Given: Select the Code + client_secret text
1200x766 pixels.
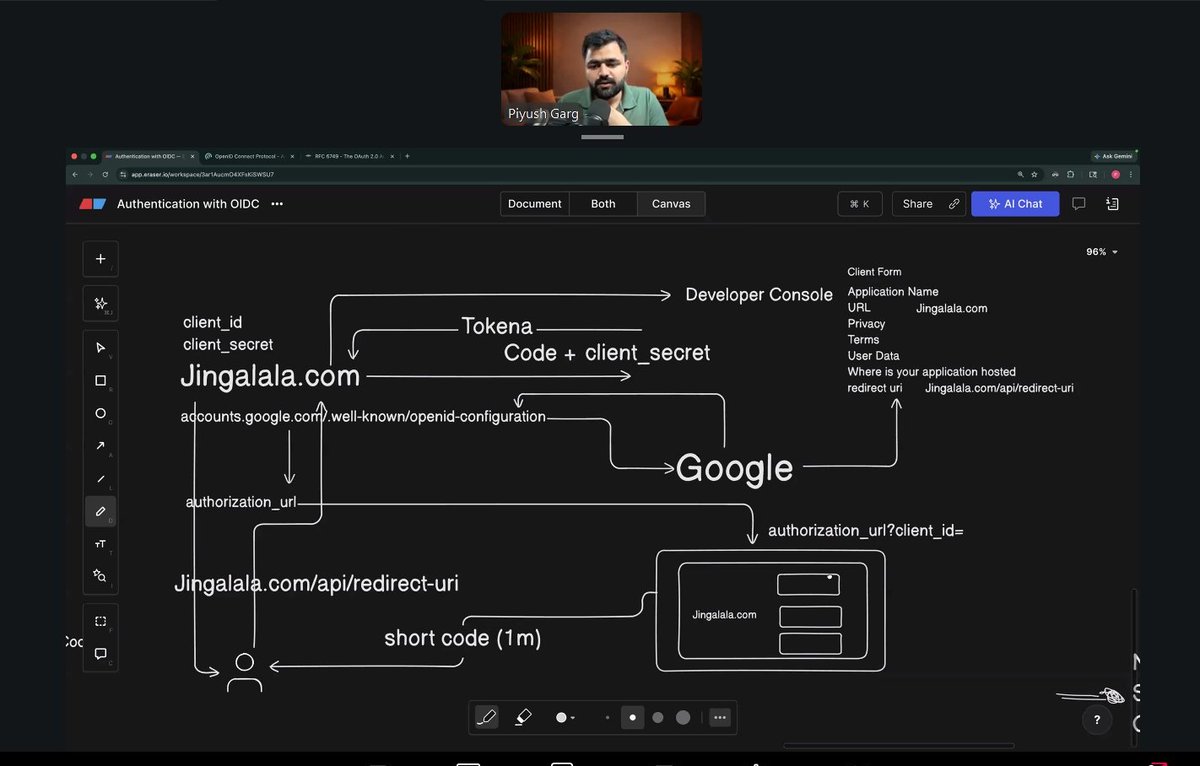Looking at the screenshot, I should 607,353.
